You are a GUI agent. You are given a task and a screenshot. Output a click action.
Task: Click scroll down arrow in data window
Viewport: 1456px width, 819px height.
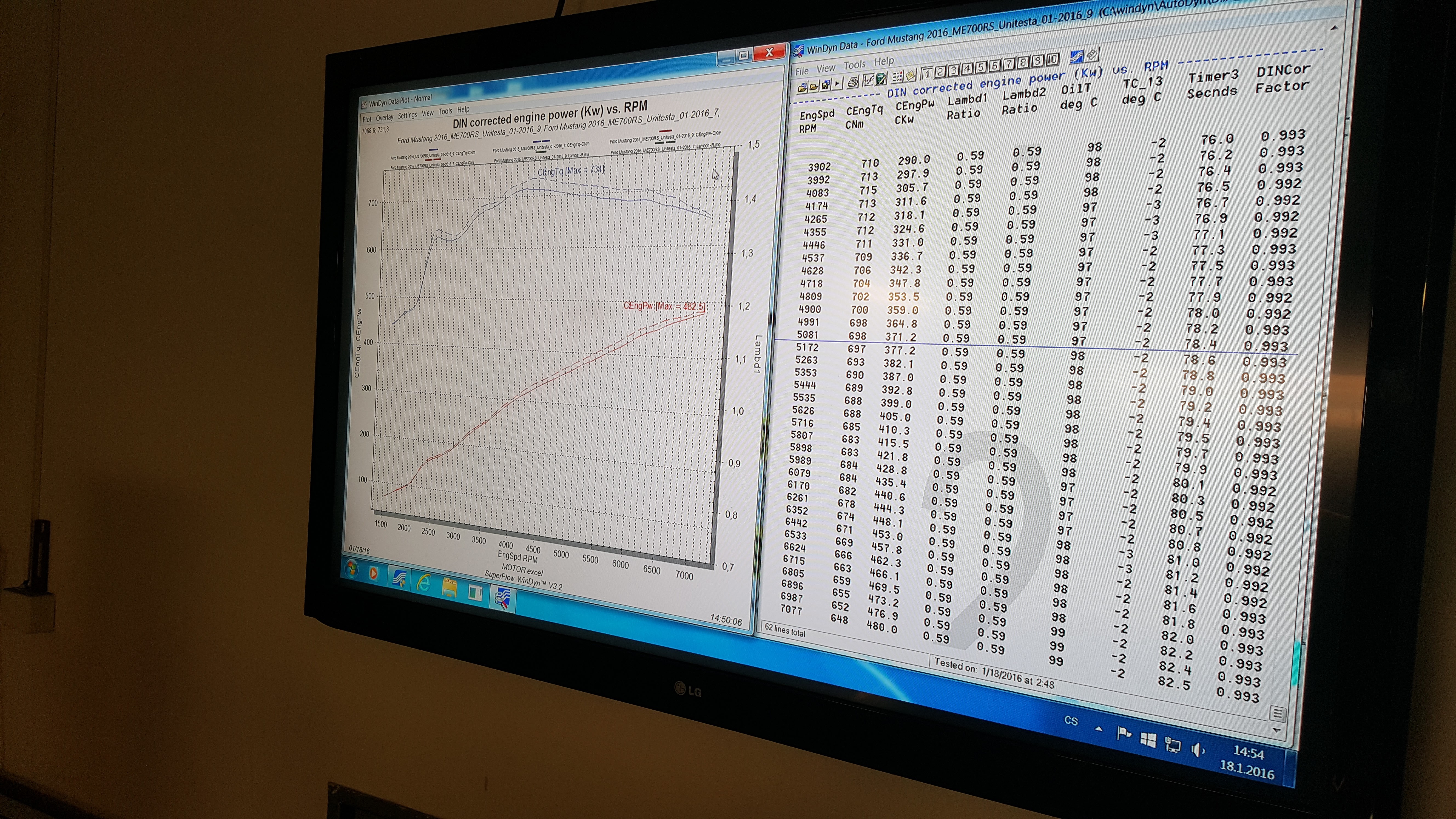point(1276,730)
